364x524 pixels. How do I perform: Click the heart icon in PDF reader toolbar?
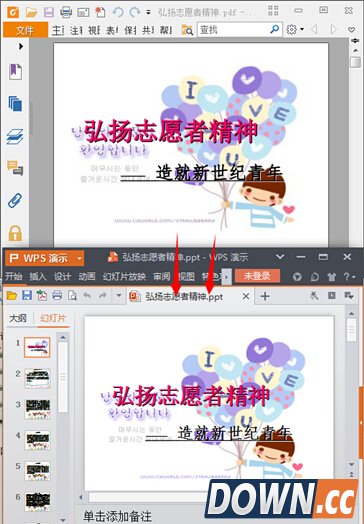point(351,30)
